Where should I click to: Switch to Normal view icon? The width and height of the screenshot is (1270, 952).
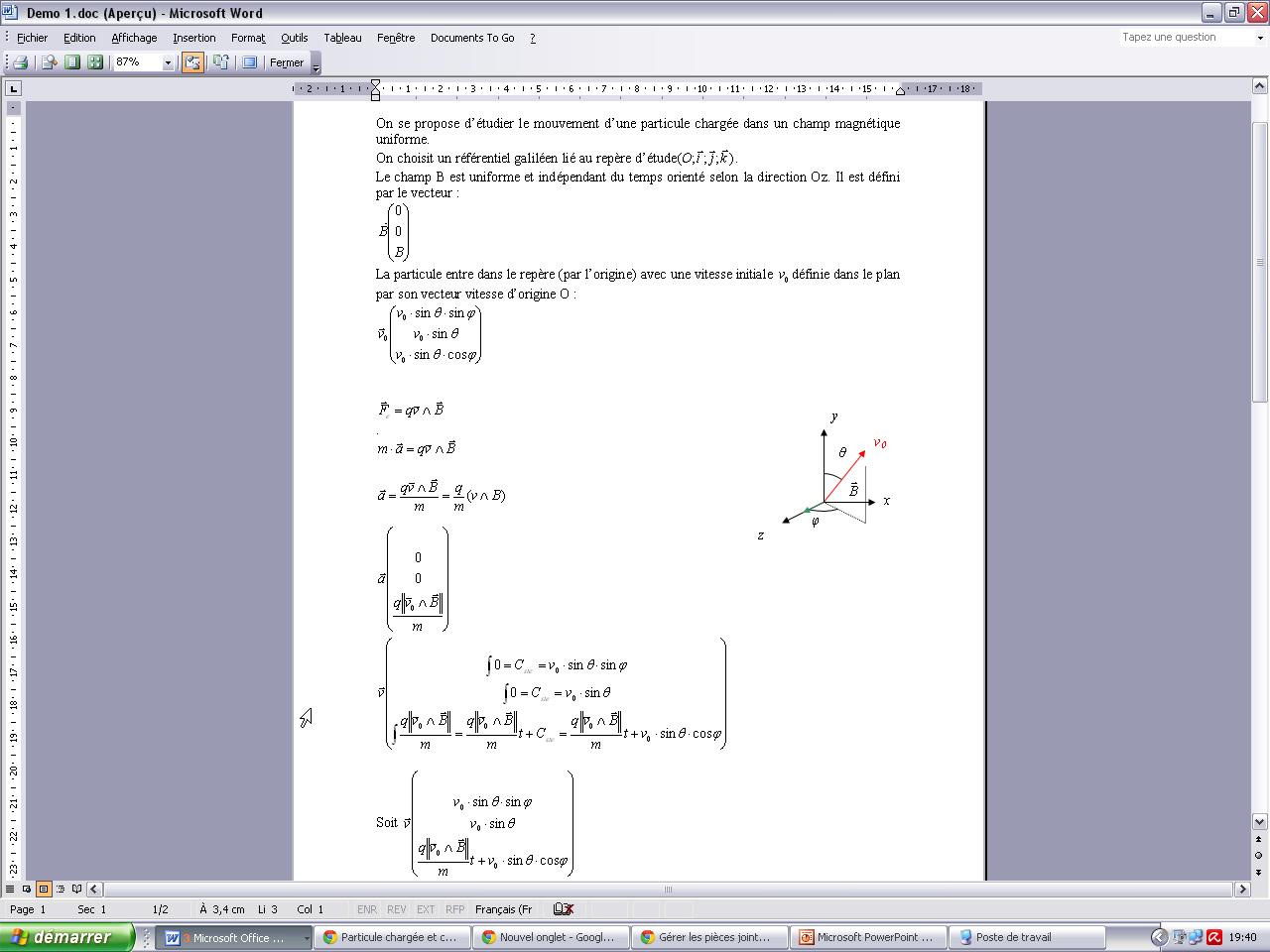coord(10,889)
